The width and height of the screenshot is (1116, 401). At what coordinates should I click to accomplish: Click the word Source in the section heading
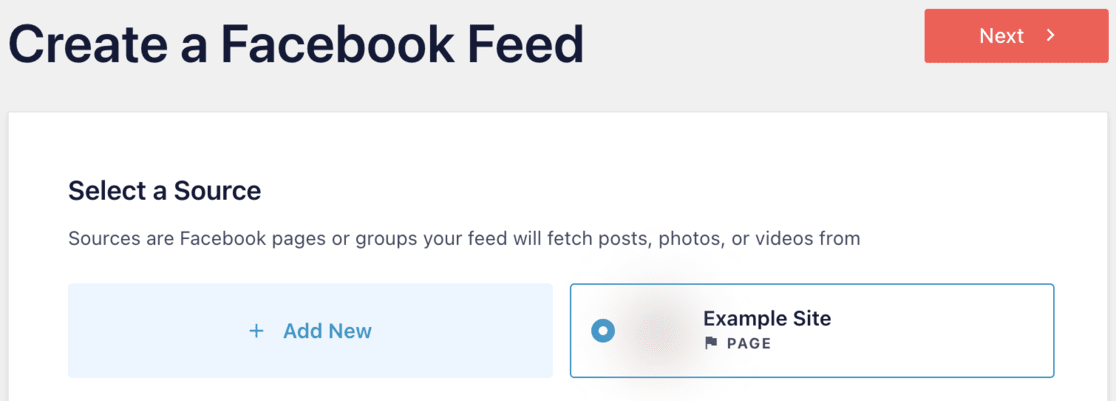point(218,190)
